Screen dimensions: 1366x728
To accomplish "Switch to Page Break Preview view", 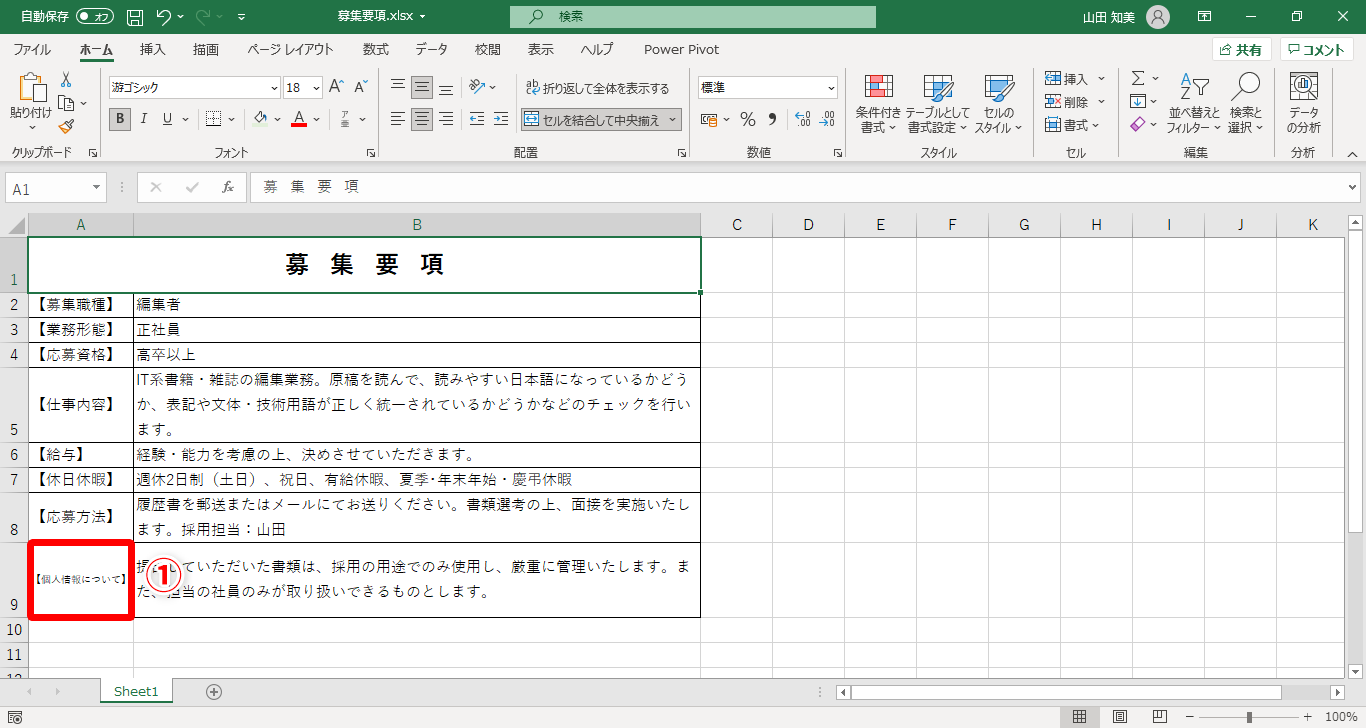I will 1160,717.
